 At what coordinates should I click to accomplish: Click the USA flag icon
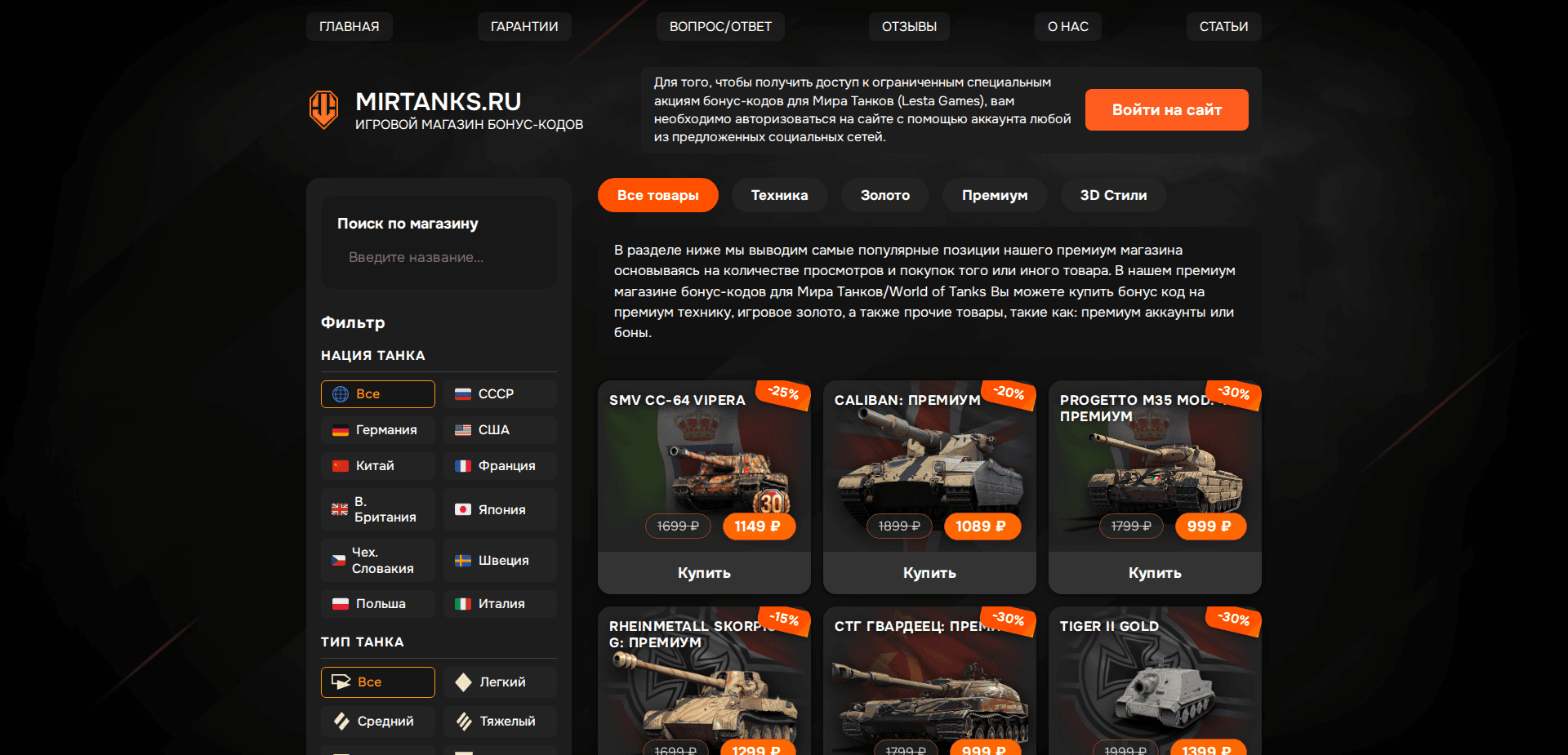tap(463, 430)
